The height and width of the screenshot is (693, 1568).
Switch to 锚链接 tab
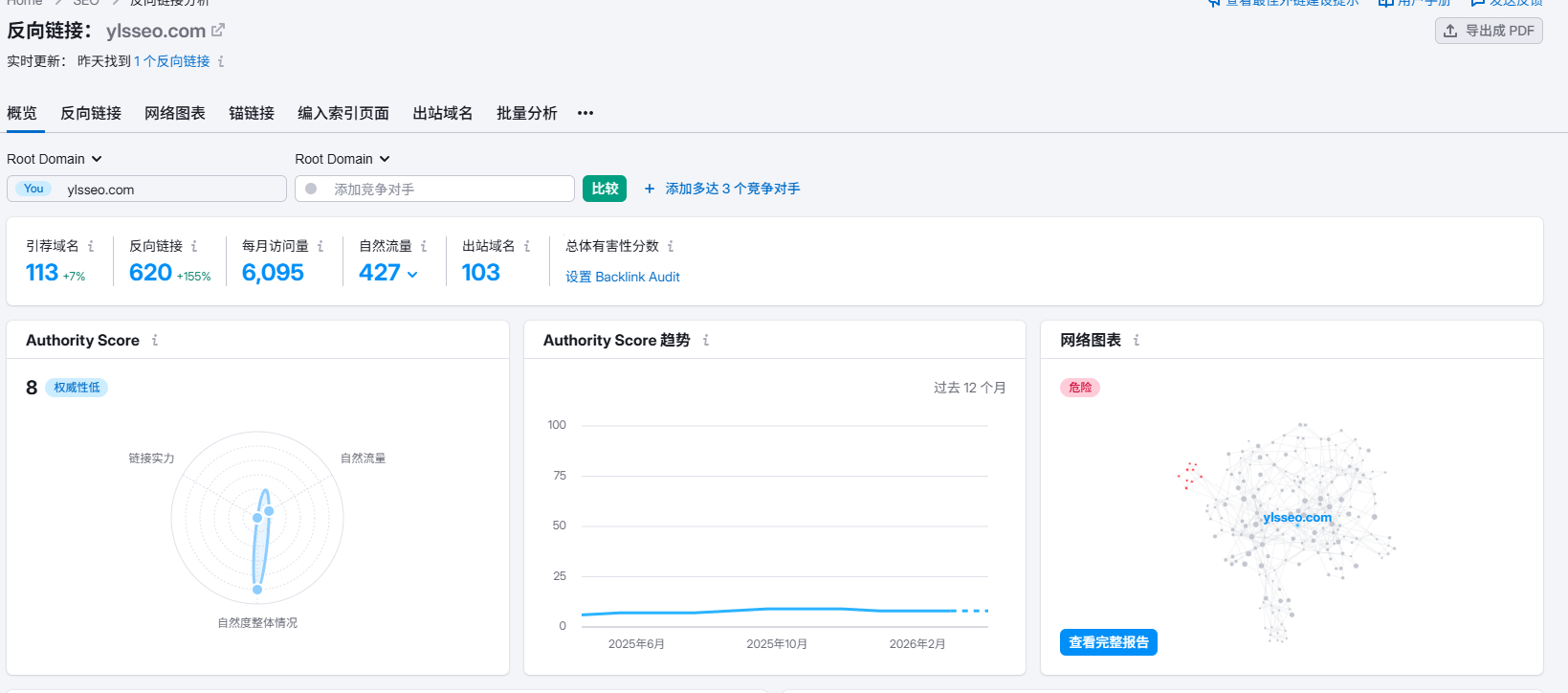(252, 113)
